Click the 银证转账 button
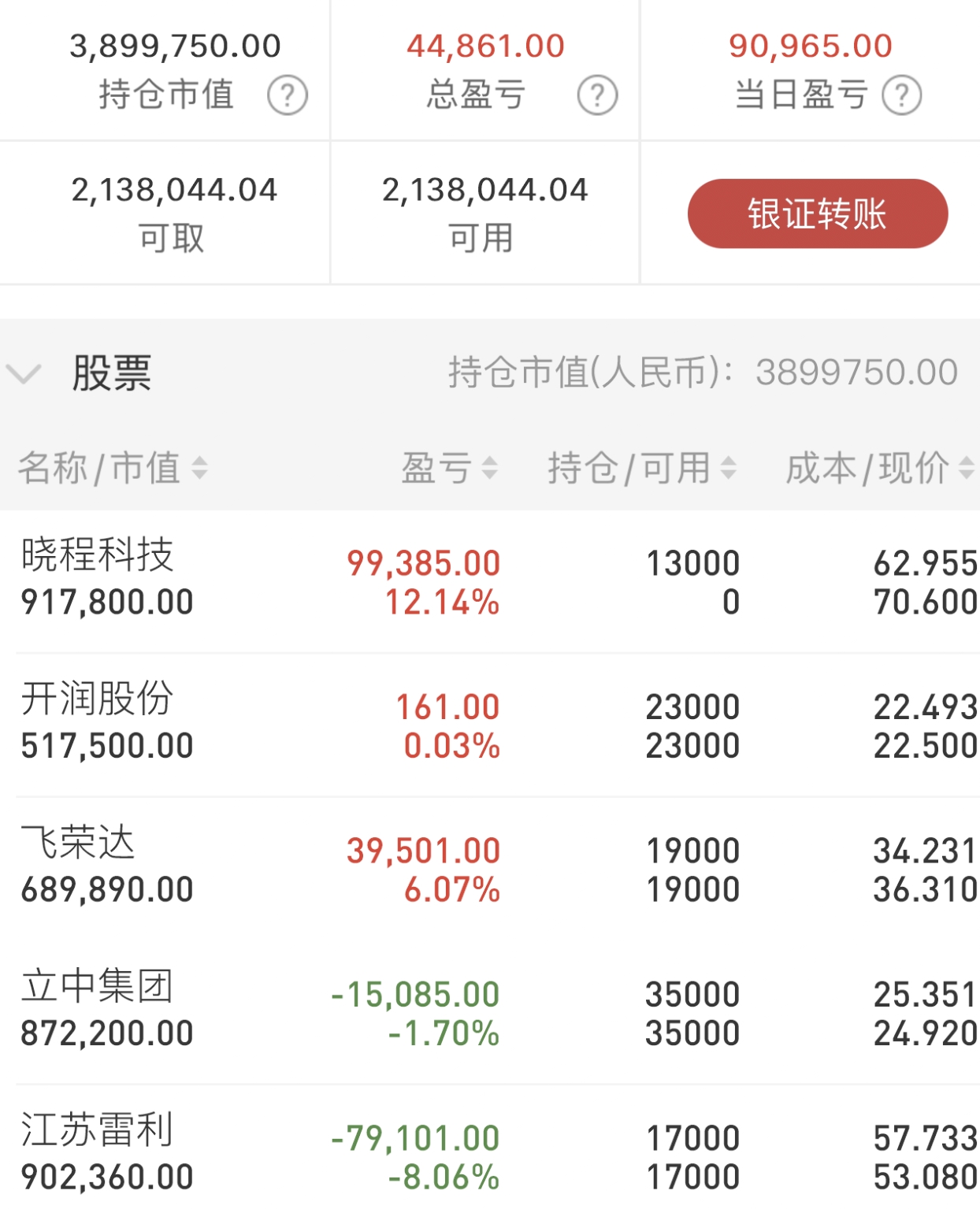Screen dimensions: 980x1209 coord(818,213)
